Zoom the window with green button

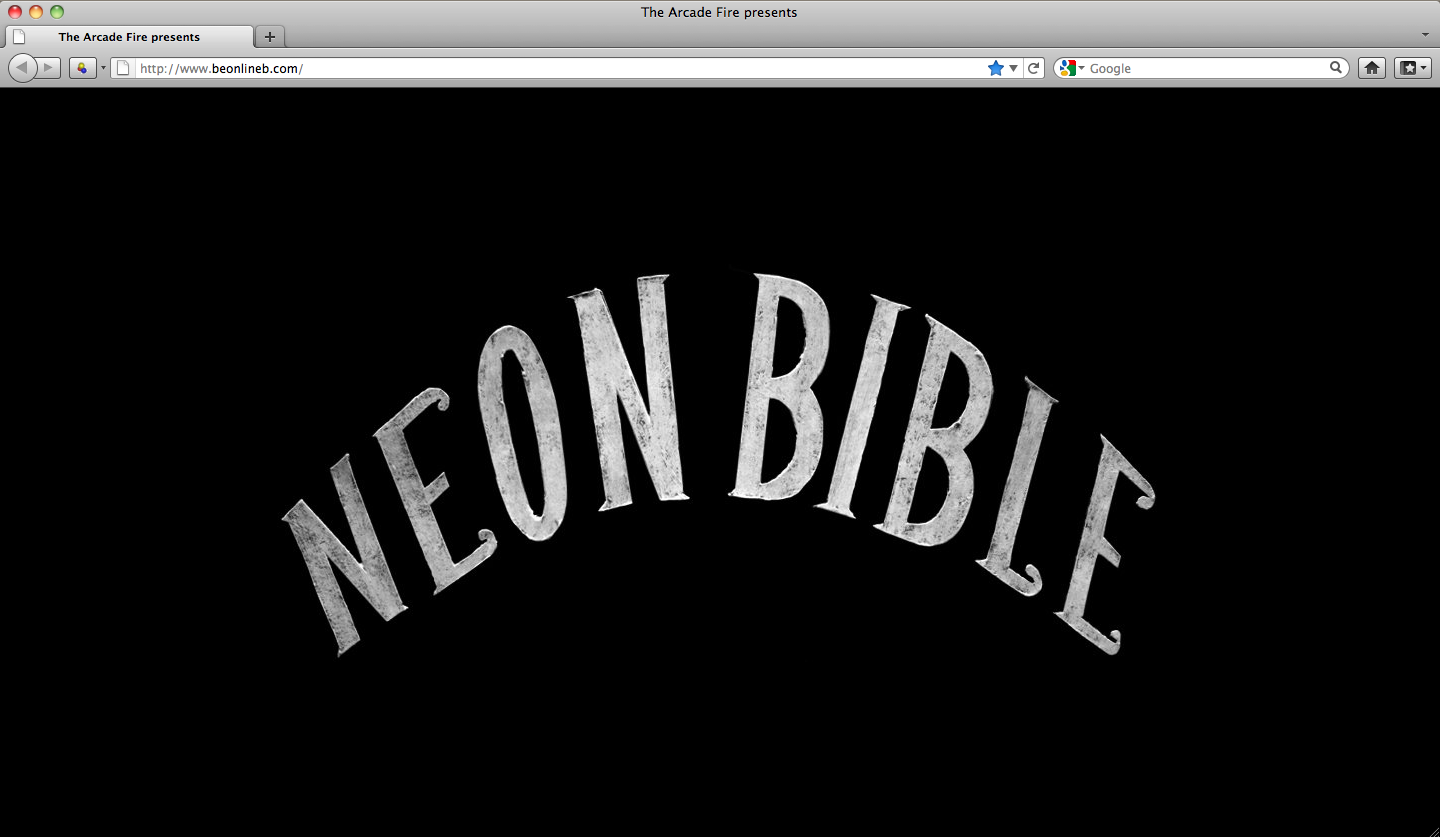[x=57, y=12]
